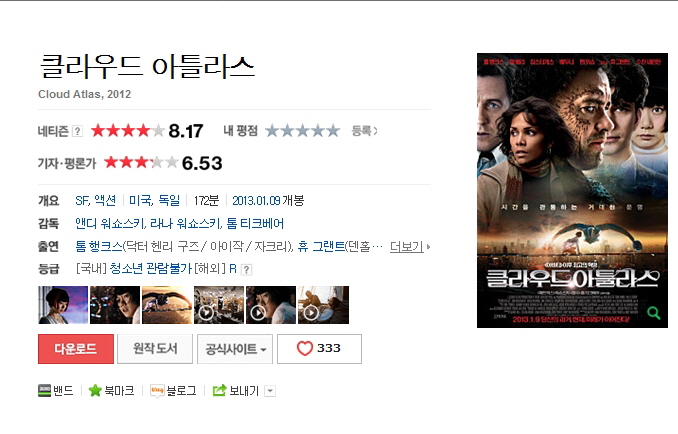Open the 원작도서 button
The width and height of the screenshot is (678, 434).
point(155,349)
